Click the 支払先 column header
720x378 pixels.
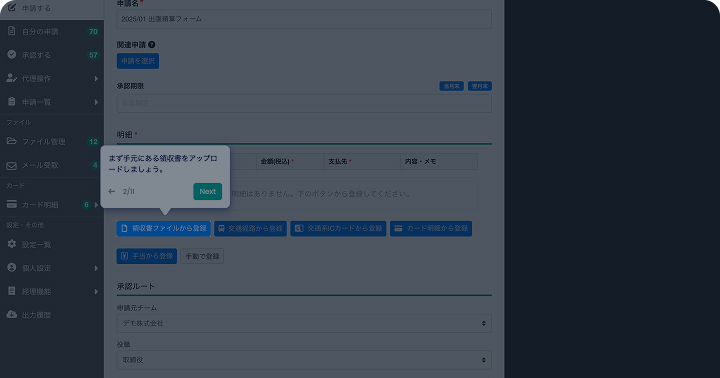tap(362, 161)
